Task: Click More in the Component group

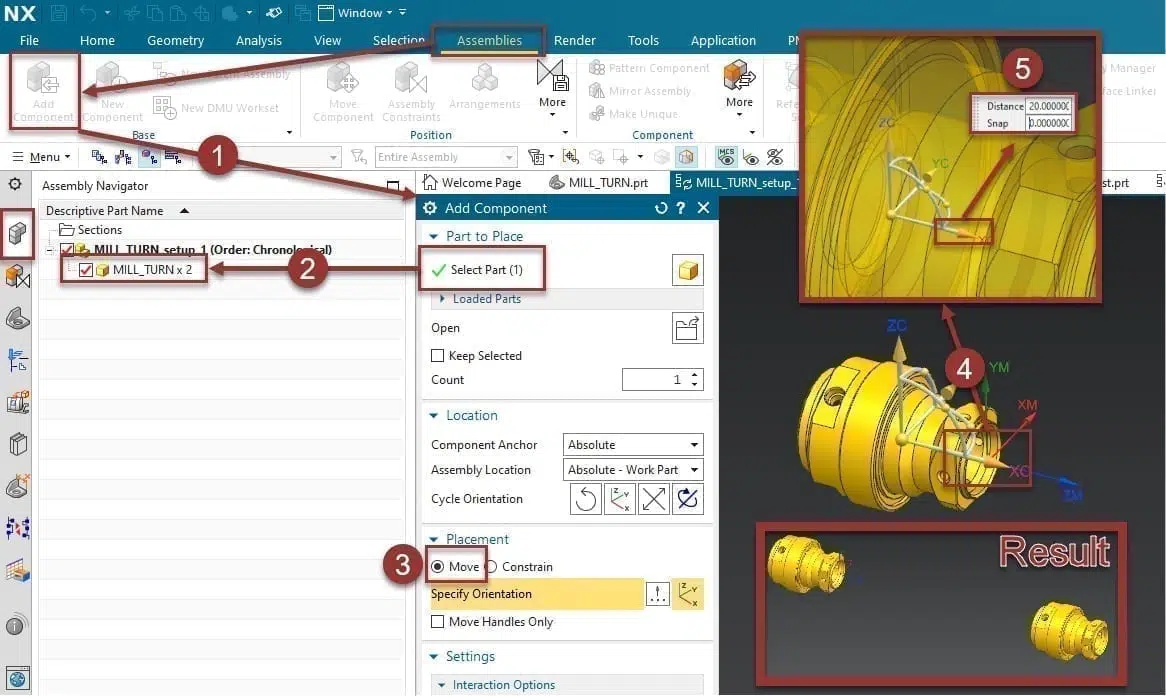Action: coord(739,89)
